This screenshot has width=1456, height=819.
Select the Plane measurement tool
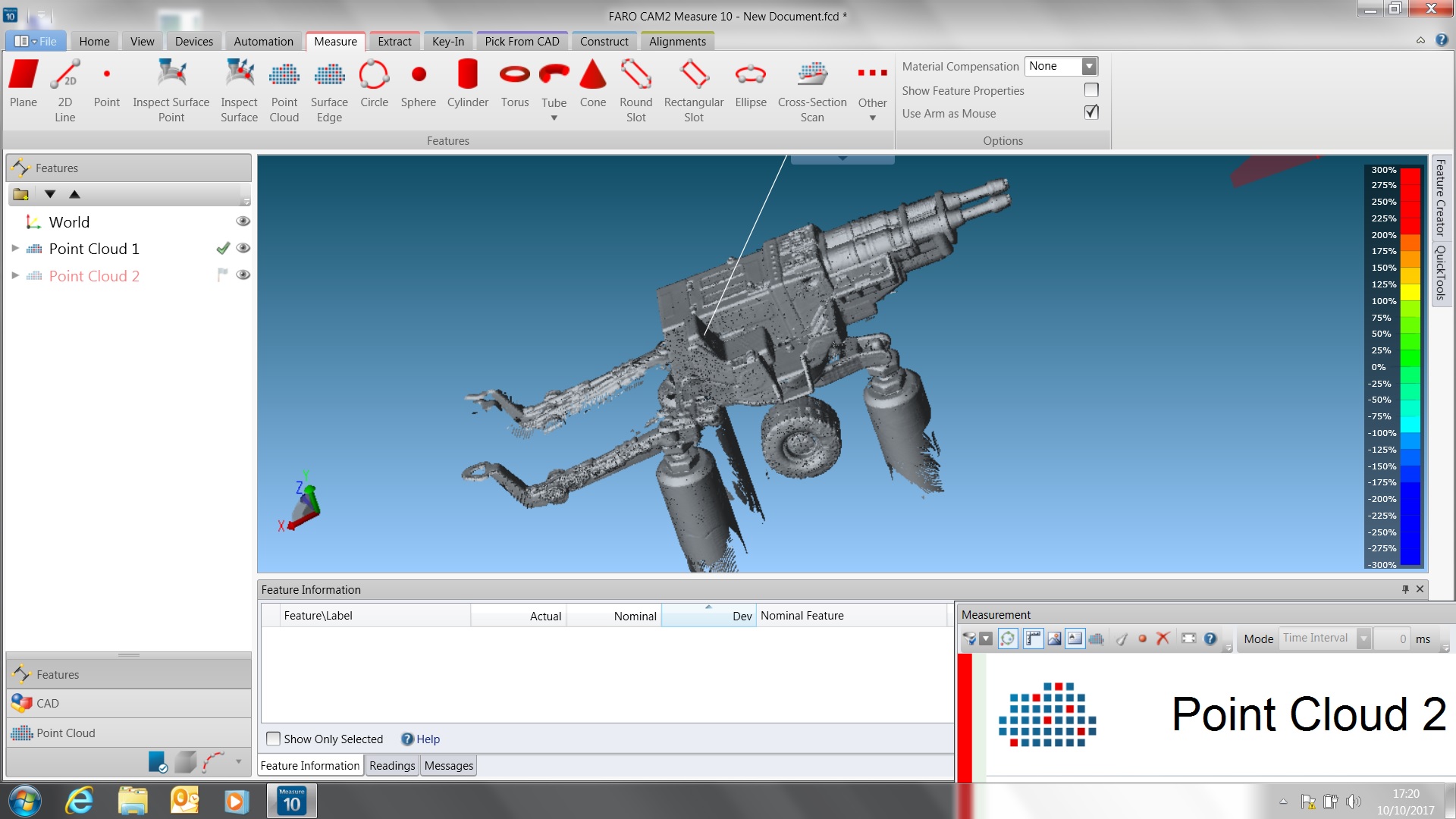[24, 83]
